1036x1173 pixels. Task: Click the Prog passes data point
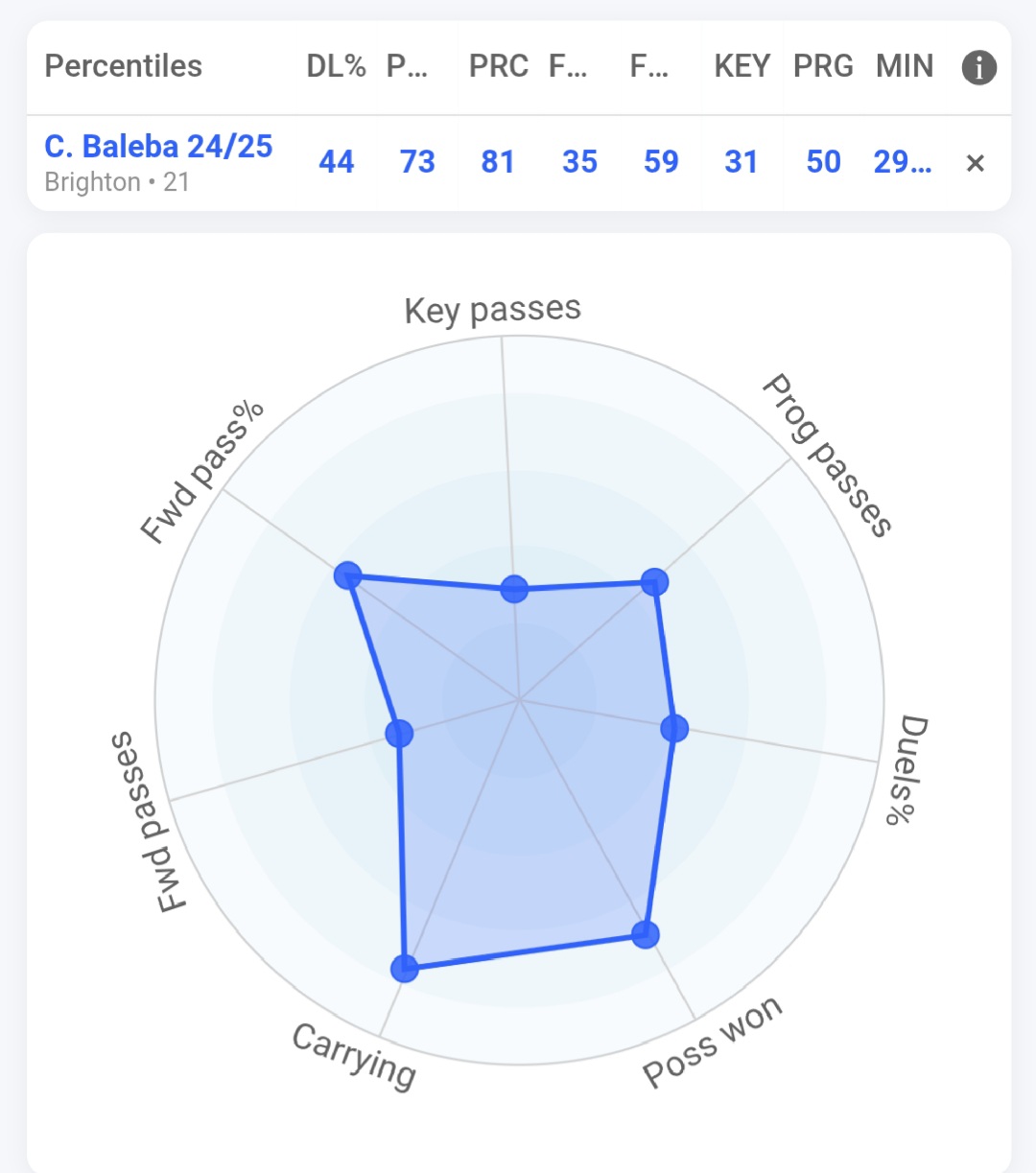654,581
